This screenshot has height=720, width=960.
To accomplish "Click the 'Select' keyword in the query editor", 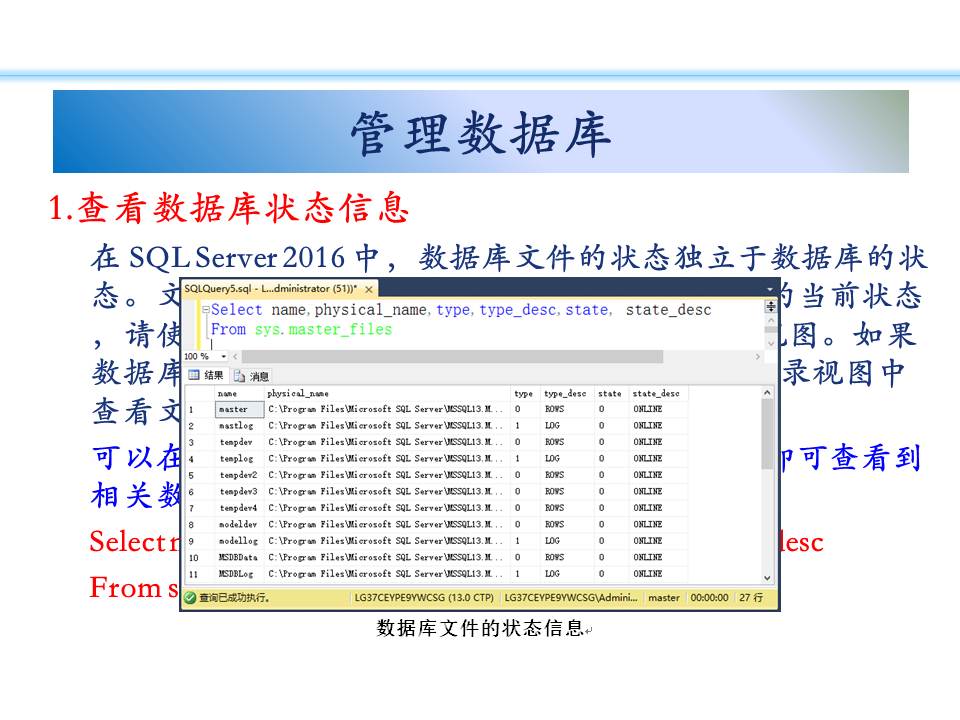I will (236, 310).
